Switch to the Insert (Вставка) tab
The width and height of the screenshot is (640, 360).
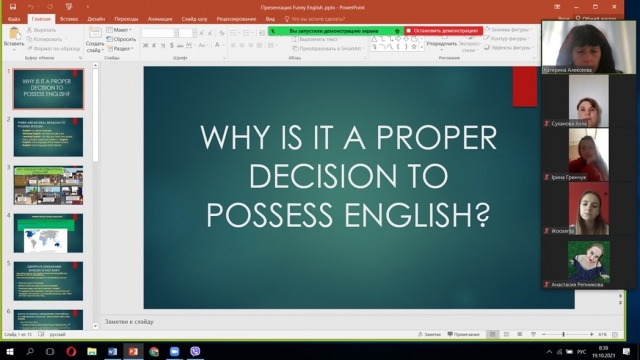point(69,19)
